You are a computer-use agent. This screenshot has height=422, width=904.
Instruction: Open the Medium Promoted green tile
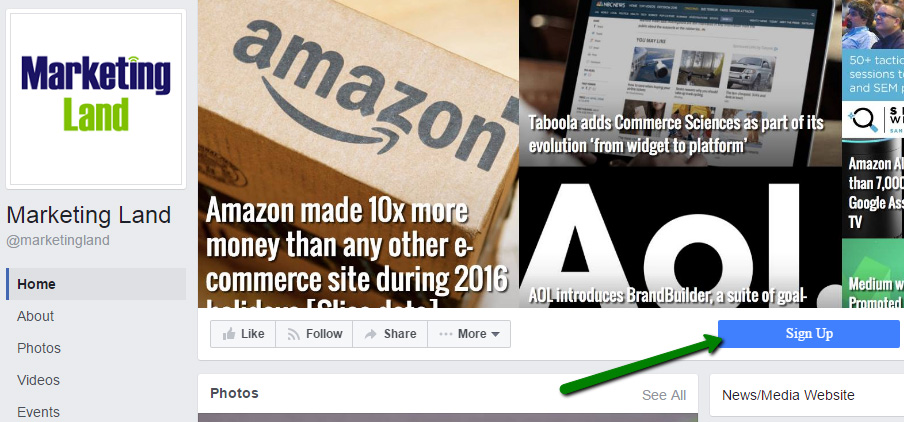[873, 273]
